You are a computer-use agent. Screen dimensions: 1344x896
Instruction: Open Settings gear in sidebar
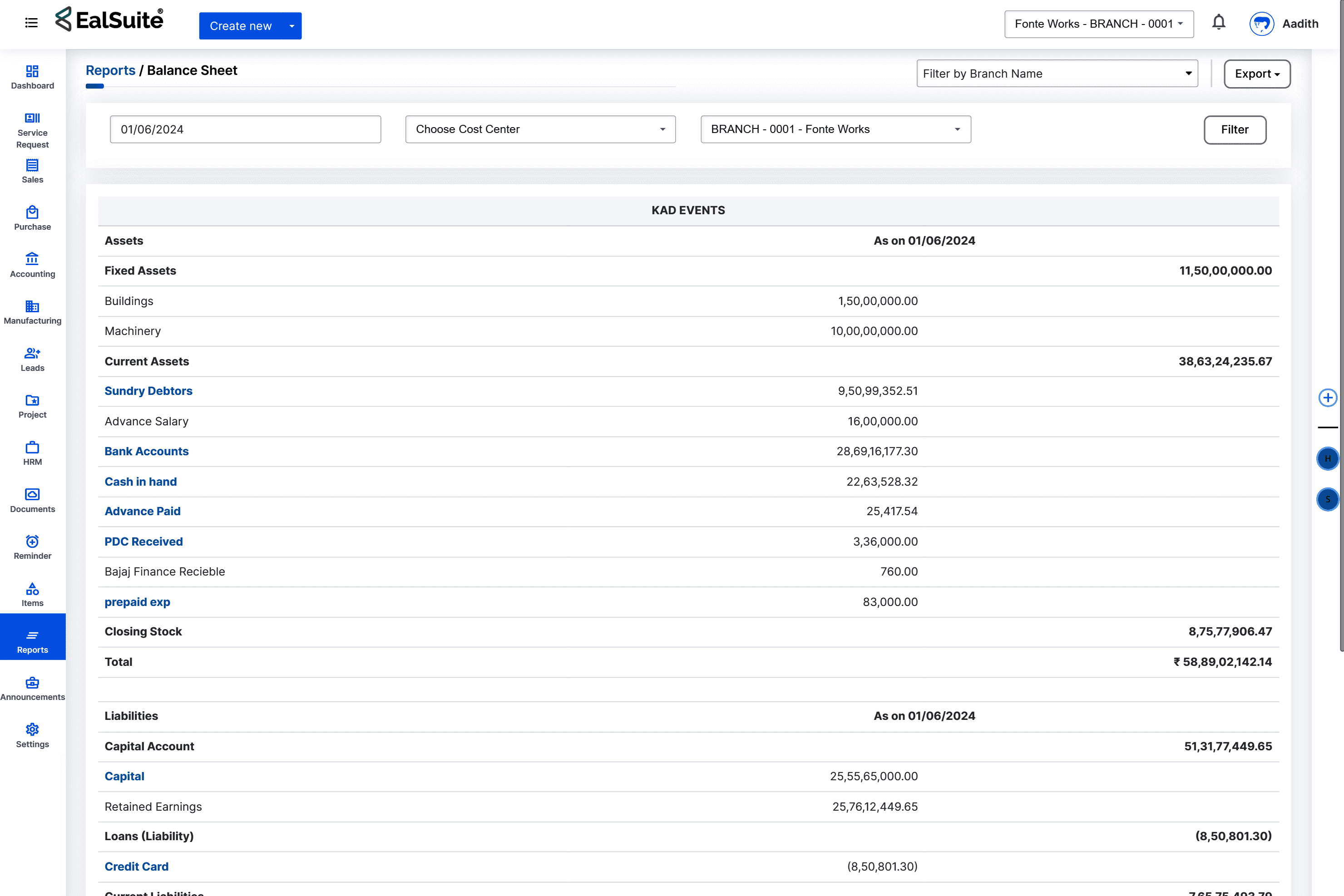coord(33,735)
